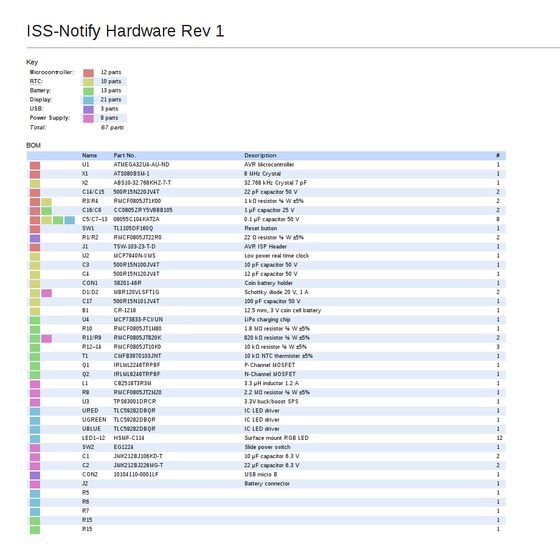This screenshot has width=560, height=559.
Task: Select the green swatch in the C16/C6 row
Action: (x=46, y=210)
